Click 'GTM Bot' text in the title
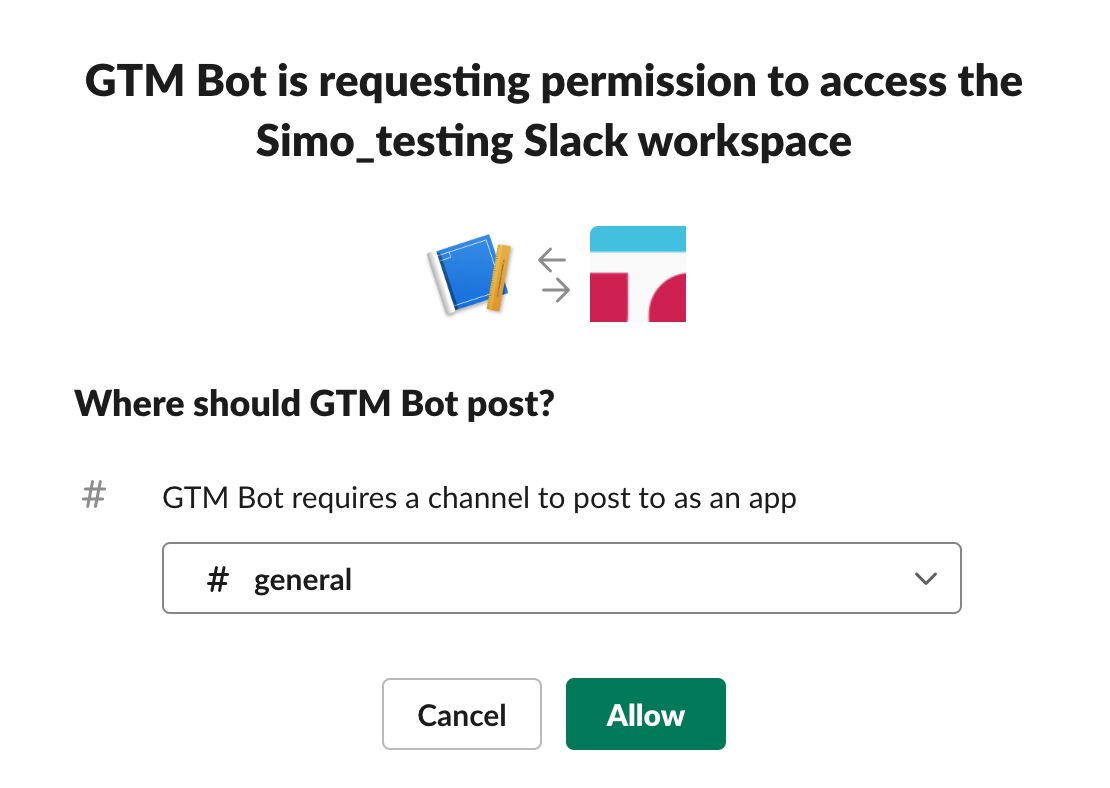The image size is (1110, 788). pyautogui.click(x=176, y=81)
